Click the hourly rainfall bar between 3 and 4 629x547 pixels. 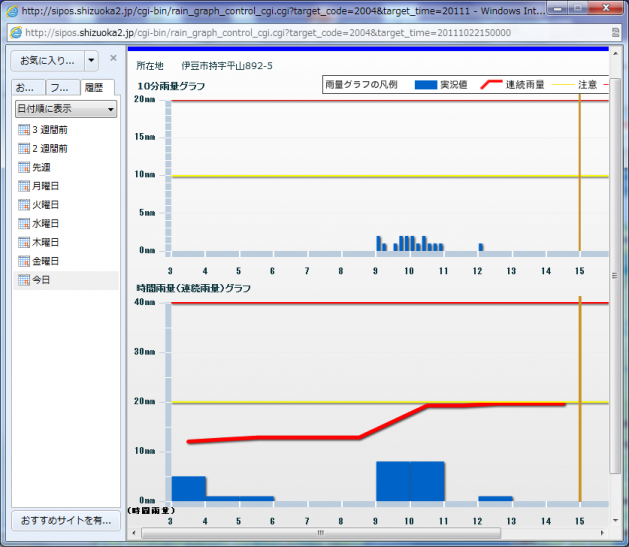[189, 489]
